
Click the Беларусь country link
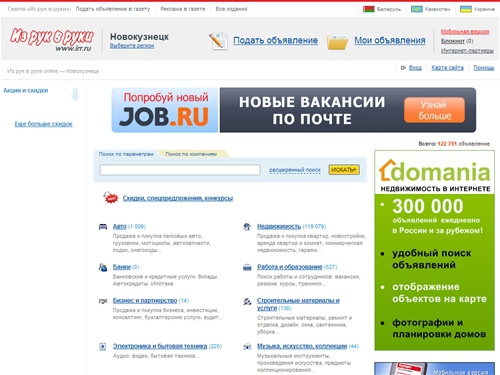(389, 9)
